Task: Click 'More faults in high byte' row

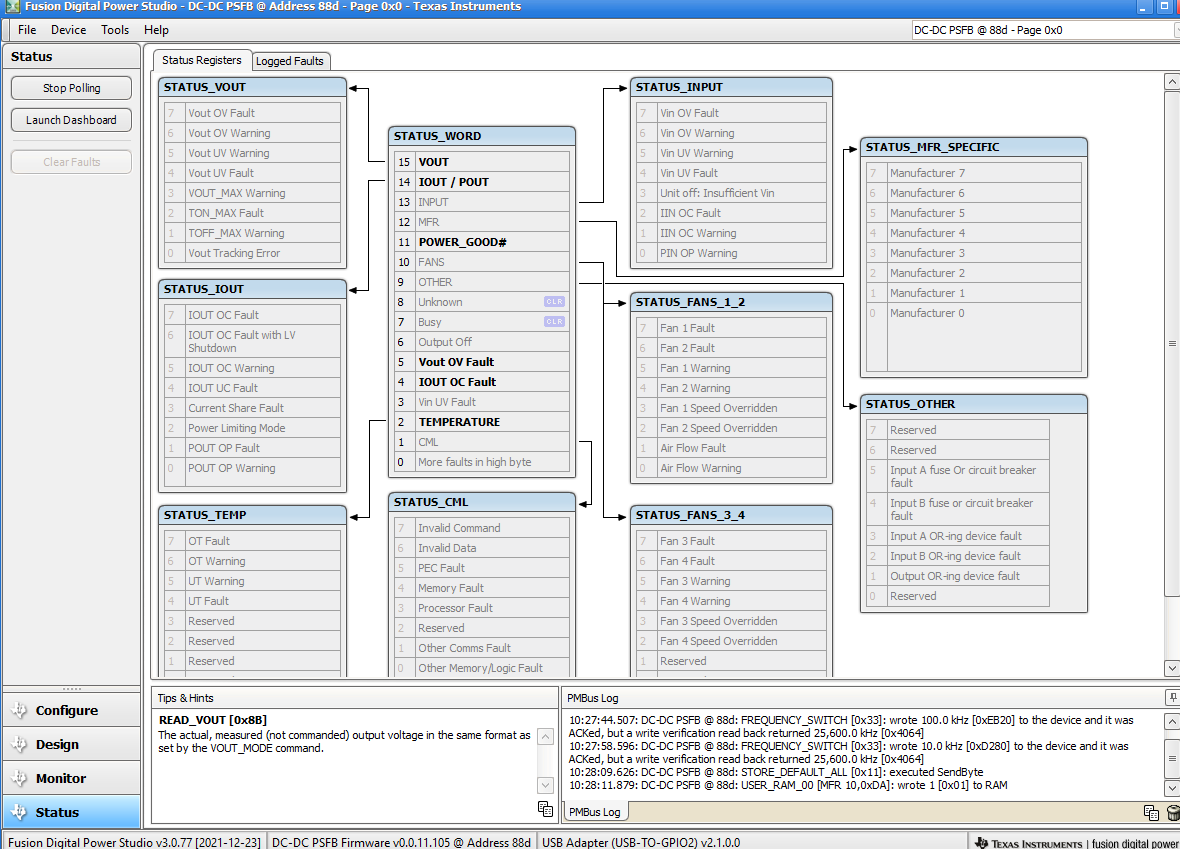Action: [482, 462]
